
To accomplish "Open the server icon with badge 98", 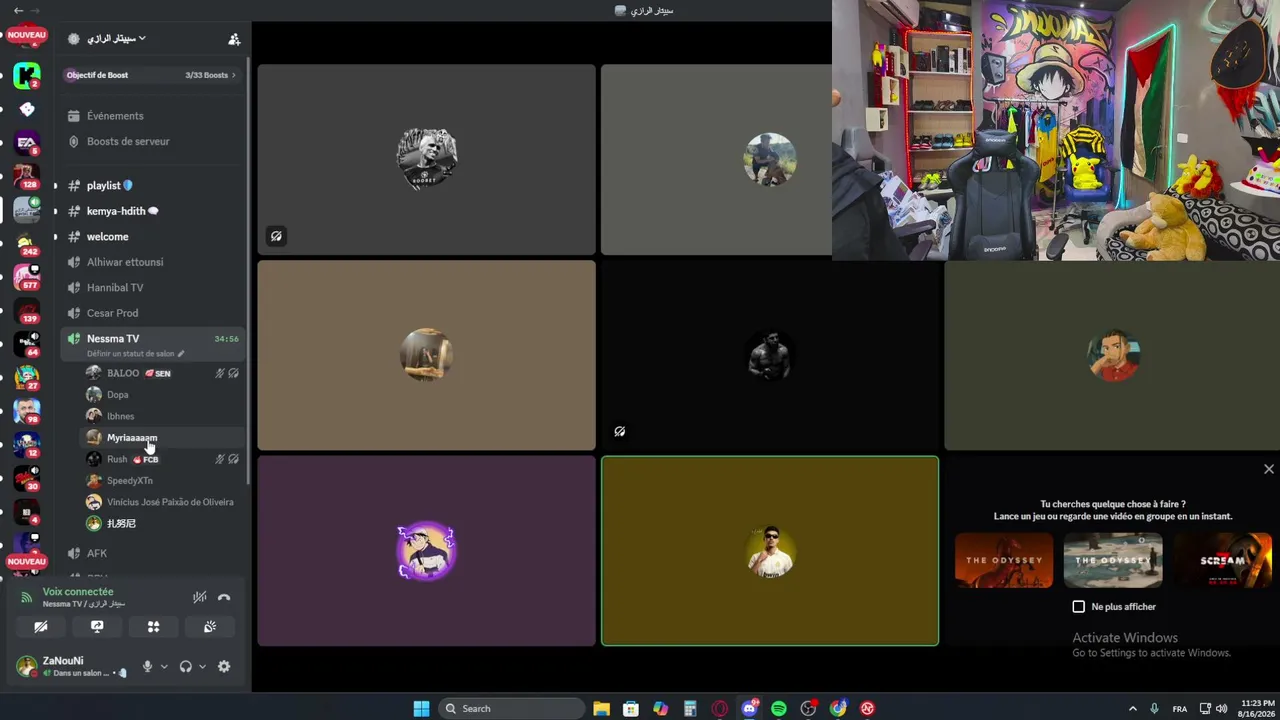I will click(27, 412).
